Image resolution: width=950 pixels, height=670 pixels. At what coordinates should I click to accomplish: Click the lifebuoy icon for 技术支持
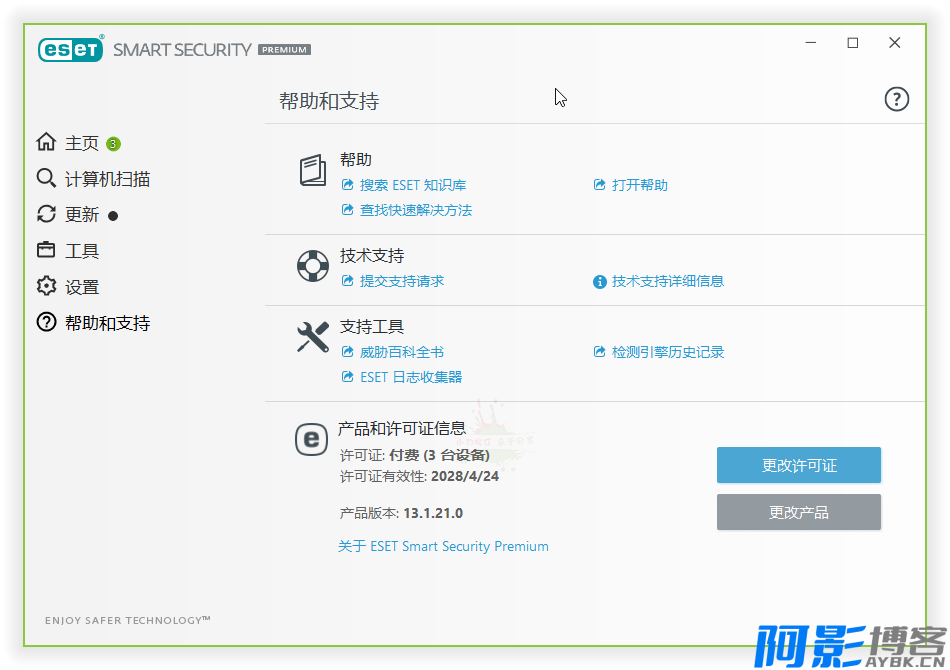click(x=313, y=265)
